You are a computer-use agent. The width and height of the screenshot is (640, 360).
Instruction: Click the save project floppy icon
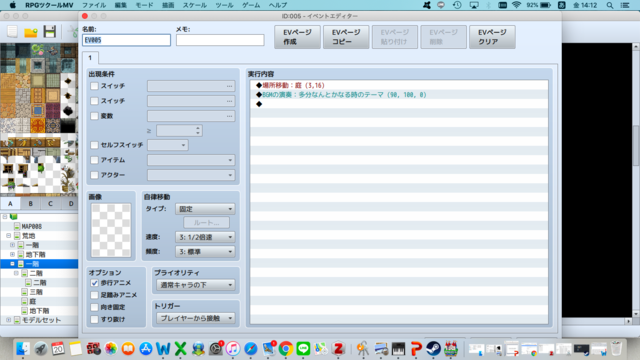tap(49, 31)
